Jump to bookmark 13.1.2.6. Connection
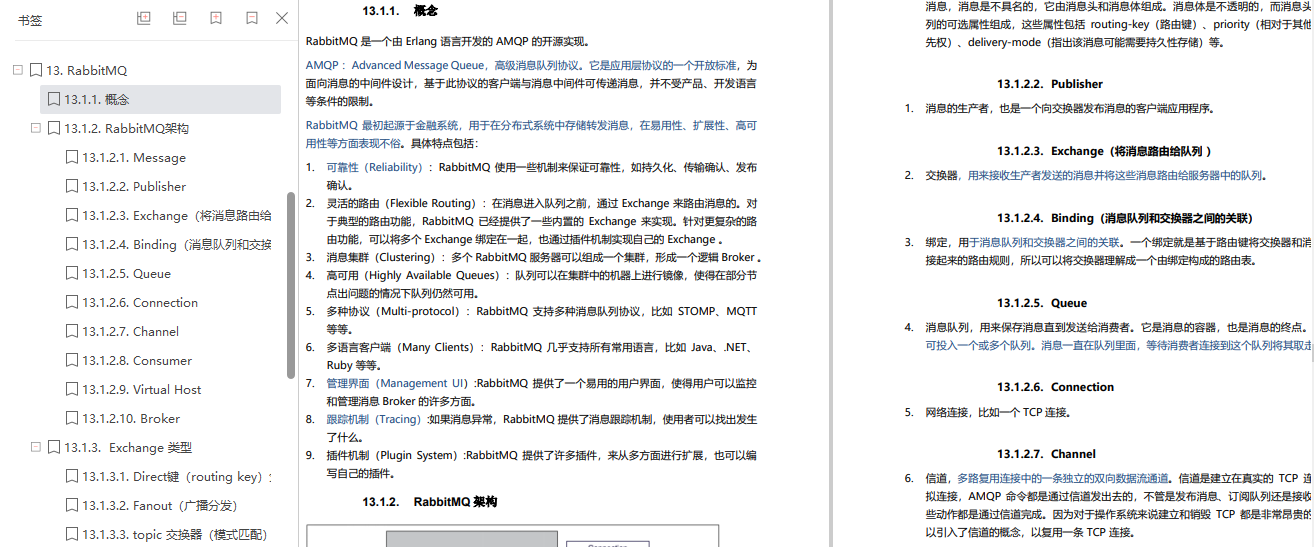This screenshot has height=547, width=1314. click(140, 302)
